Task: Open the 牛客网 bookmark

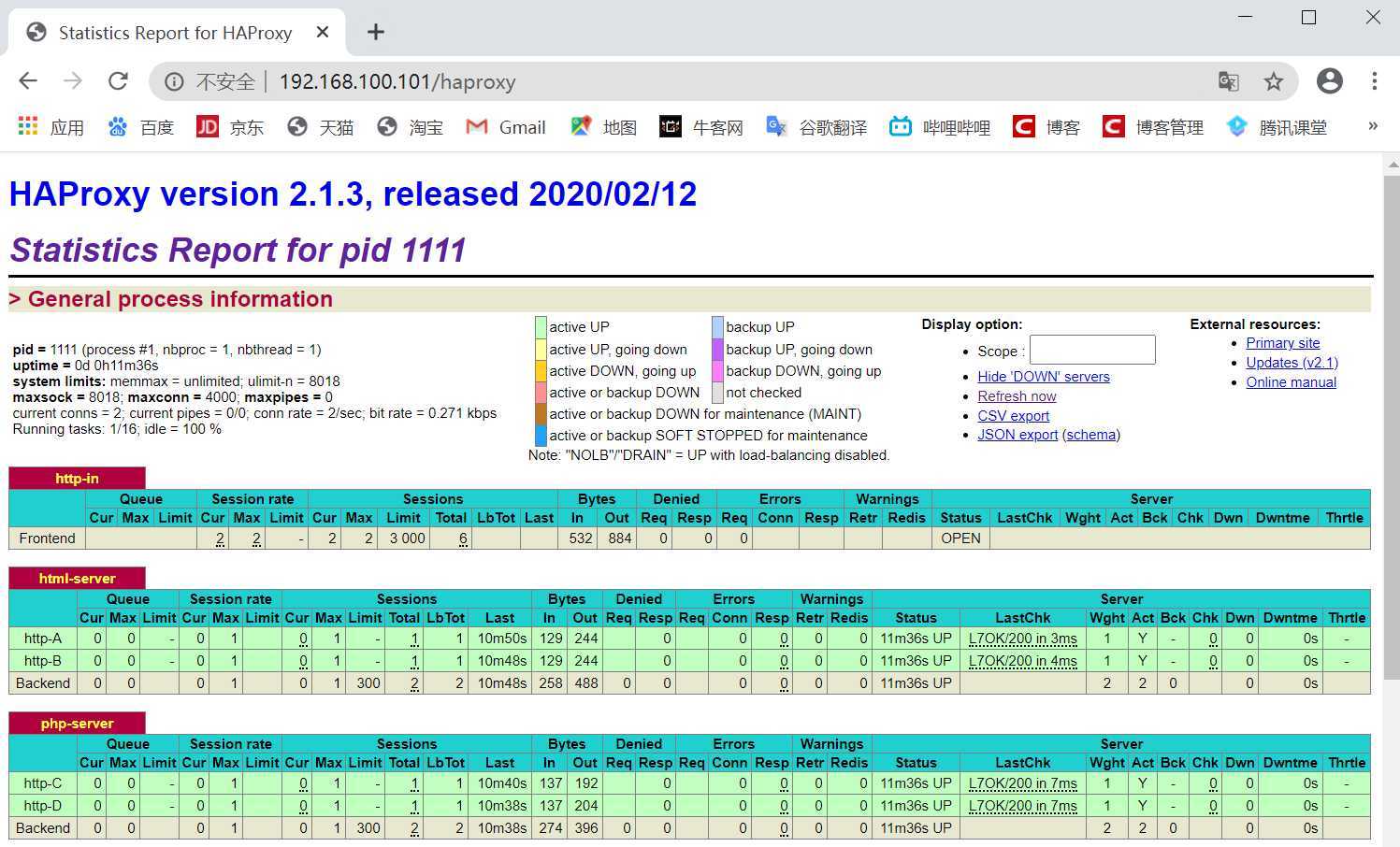Action: [x=701, y=127]
